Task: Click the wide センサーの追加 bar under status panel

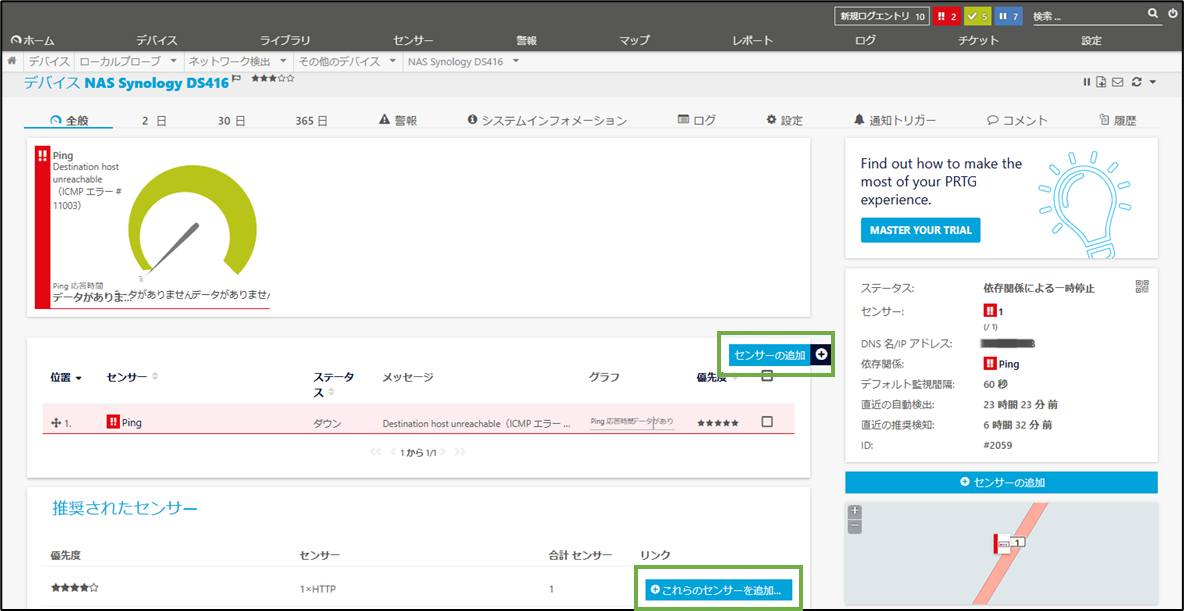Action: pyautogui.click(x=1001, y=482)
